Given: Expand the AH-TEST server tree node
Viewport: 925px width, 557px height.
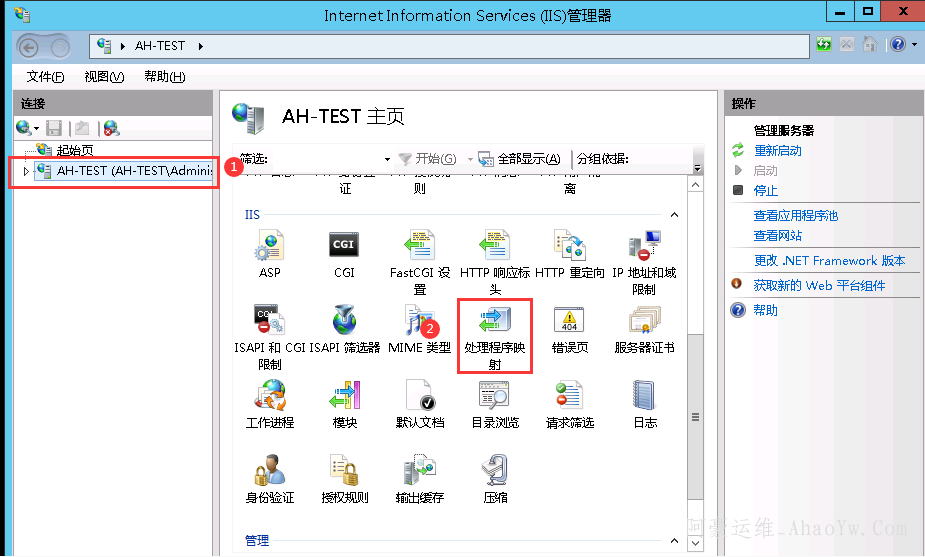Looking at the screenshot, I should pos(26,171).
